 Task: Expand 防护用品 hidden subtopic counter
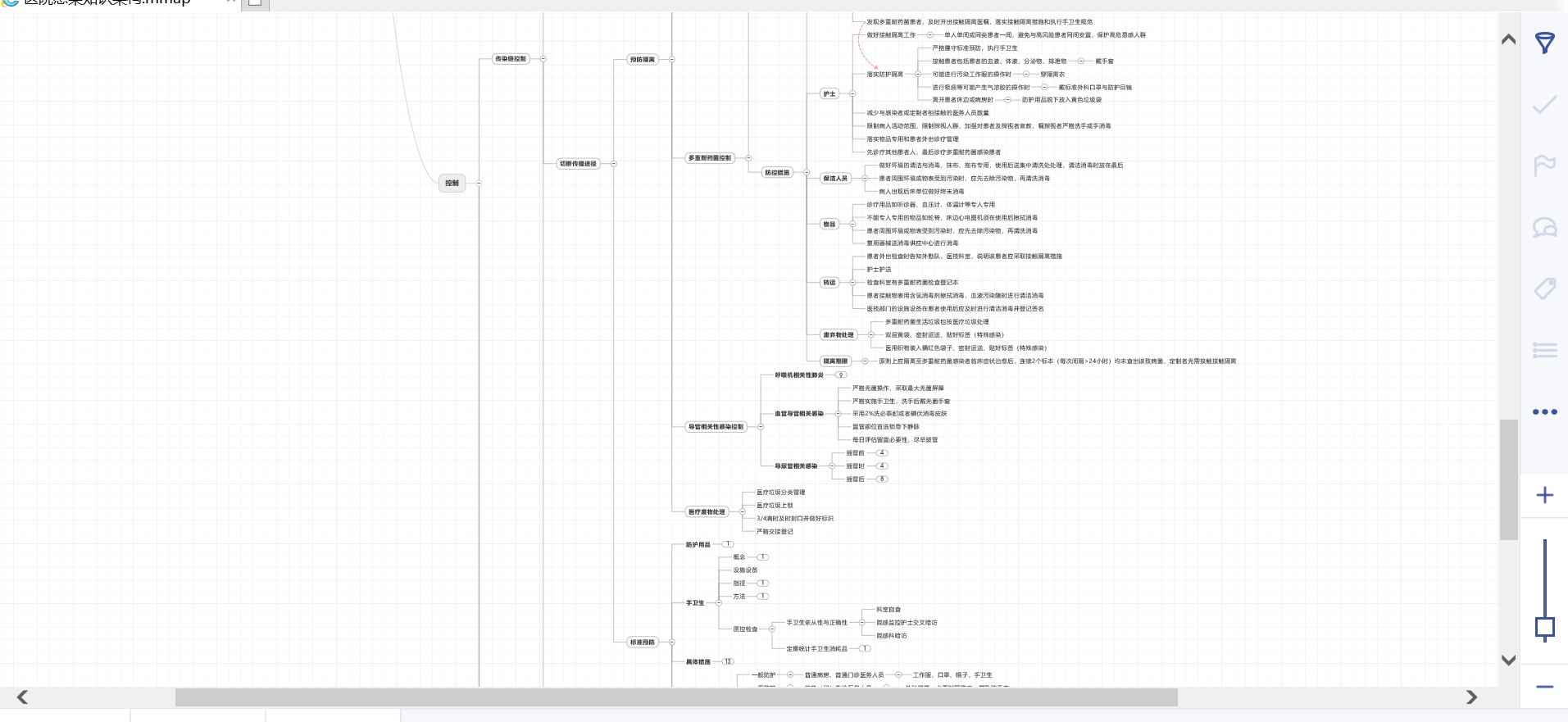pyautogui.click(x=728, y=544)
